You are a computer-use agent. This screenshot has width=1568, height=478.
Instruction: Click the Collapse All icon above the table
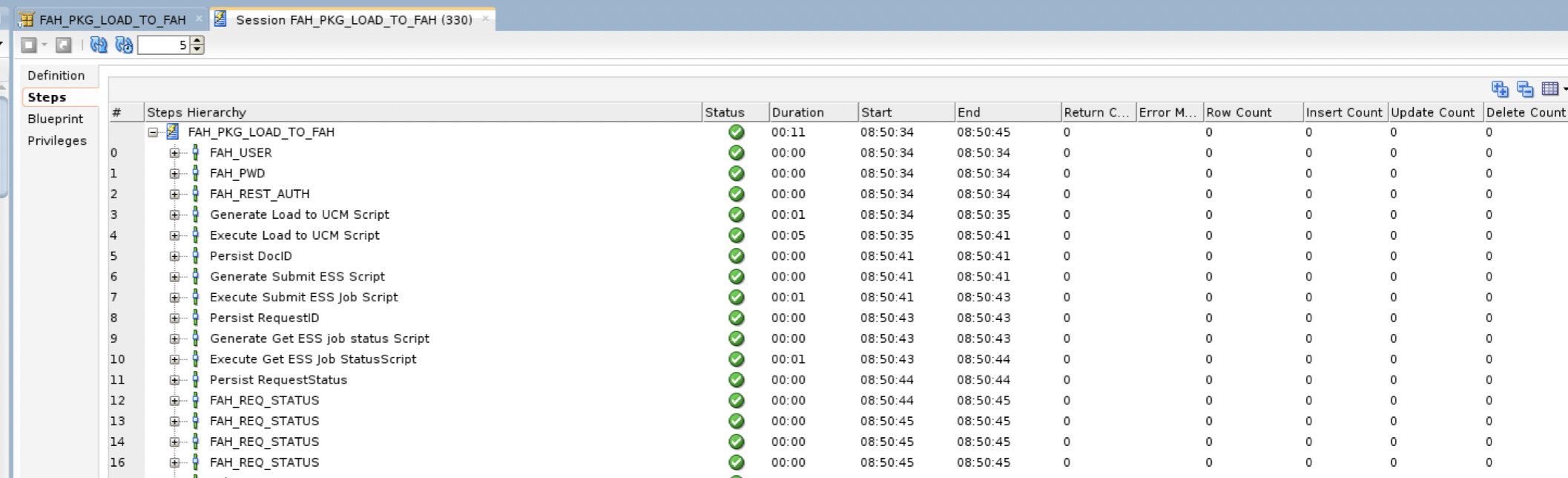click(x=1525, y=89)
